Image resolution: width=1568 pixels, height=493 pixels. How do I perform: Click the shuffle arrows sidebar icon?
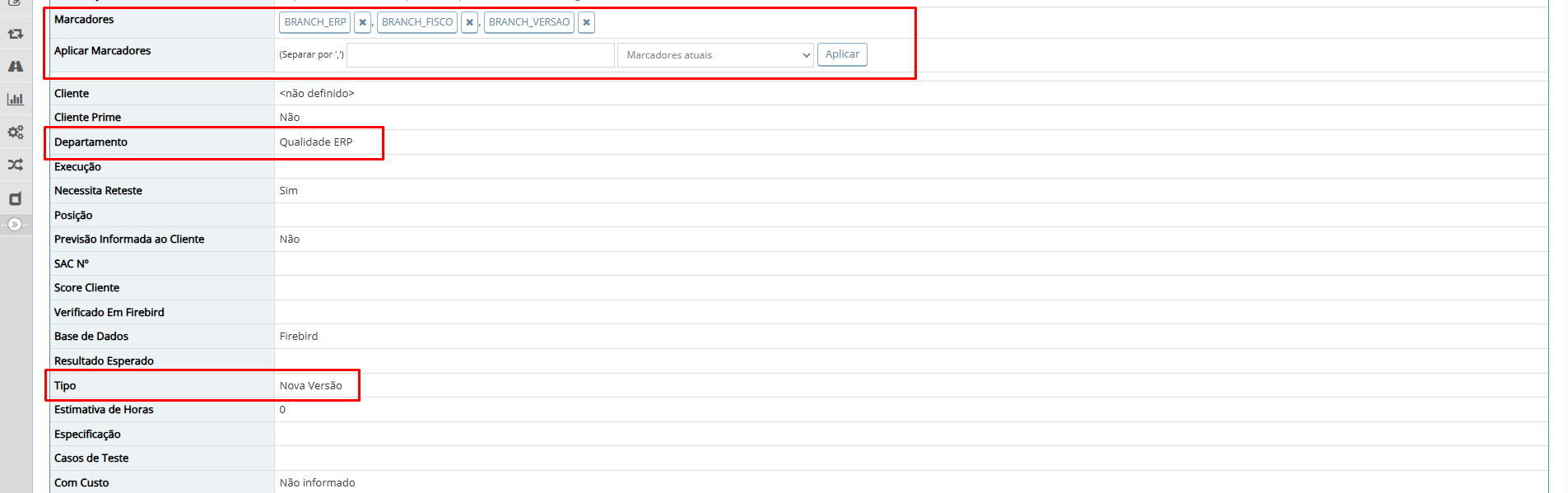click(16, 165)
